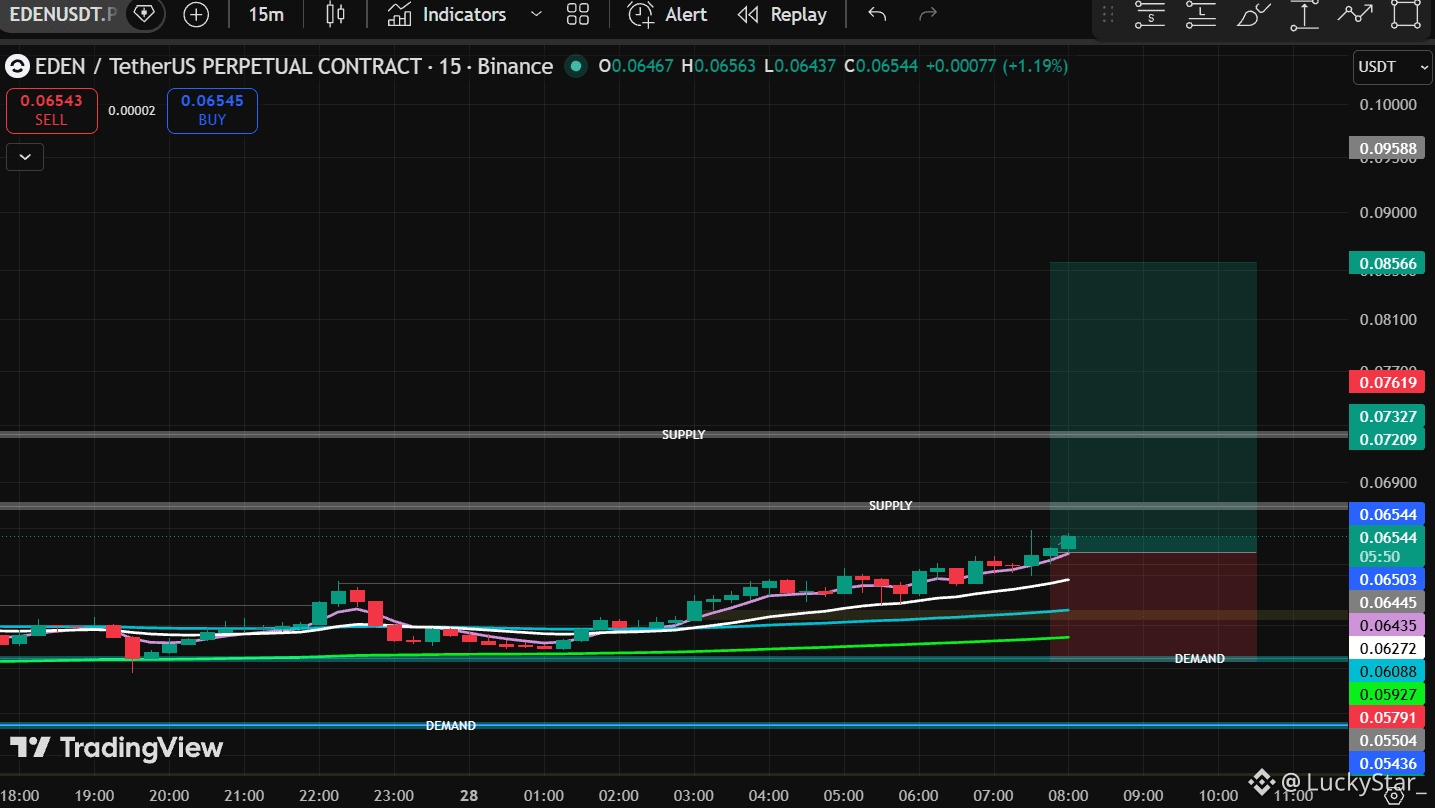Viewport: 1435px width, 808px height.
Task: Add a symbol with the compare plus icon
Action: [x=196, y=14]
